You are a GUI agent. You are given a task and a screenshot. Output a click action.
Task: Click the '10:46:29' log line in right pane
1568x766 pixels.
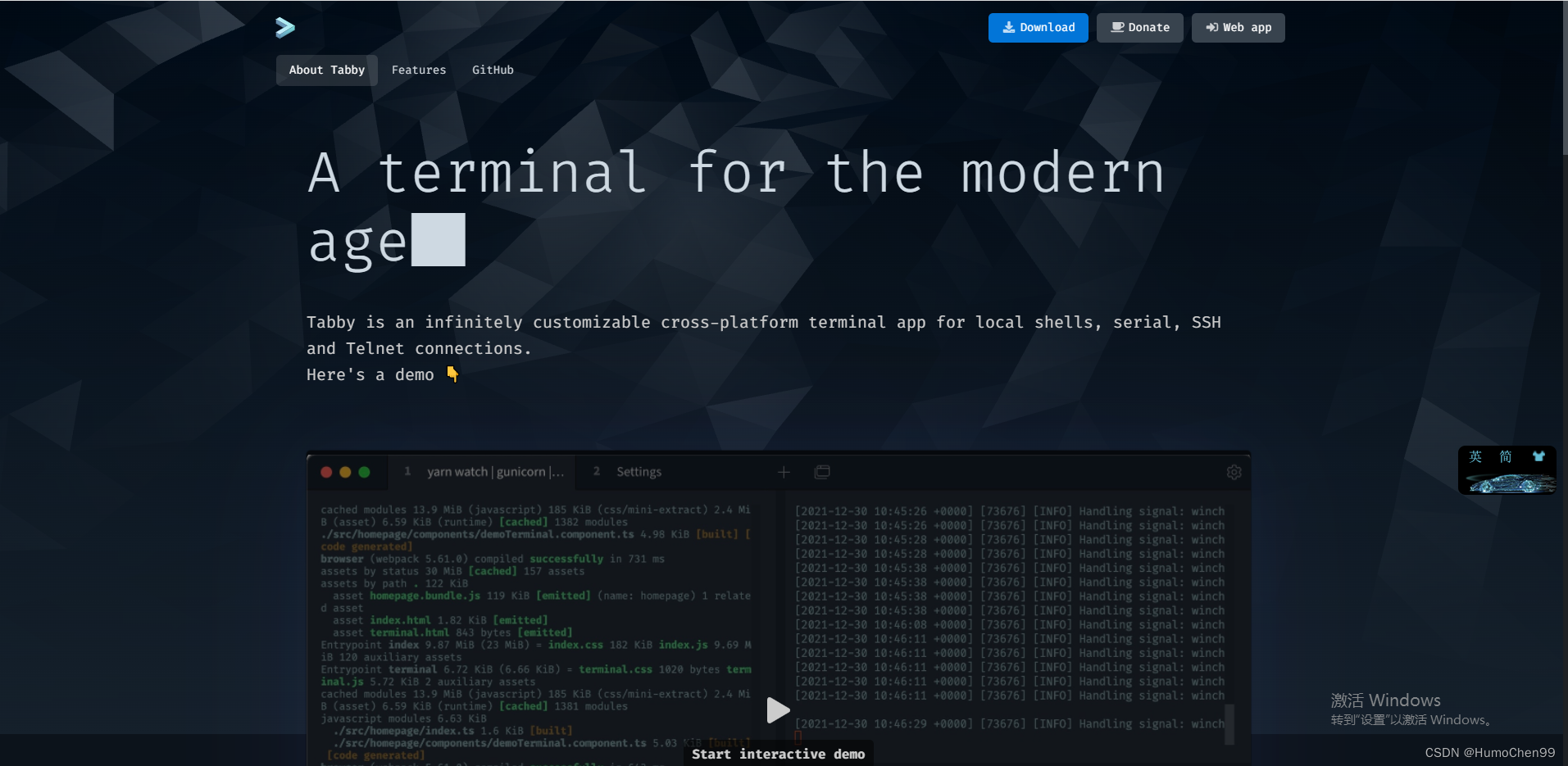(1010, 724)
